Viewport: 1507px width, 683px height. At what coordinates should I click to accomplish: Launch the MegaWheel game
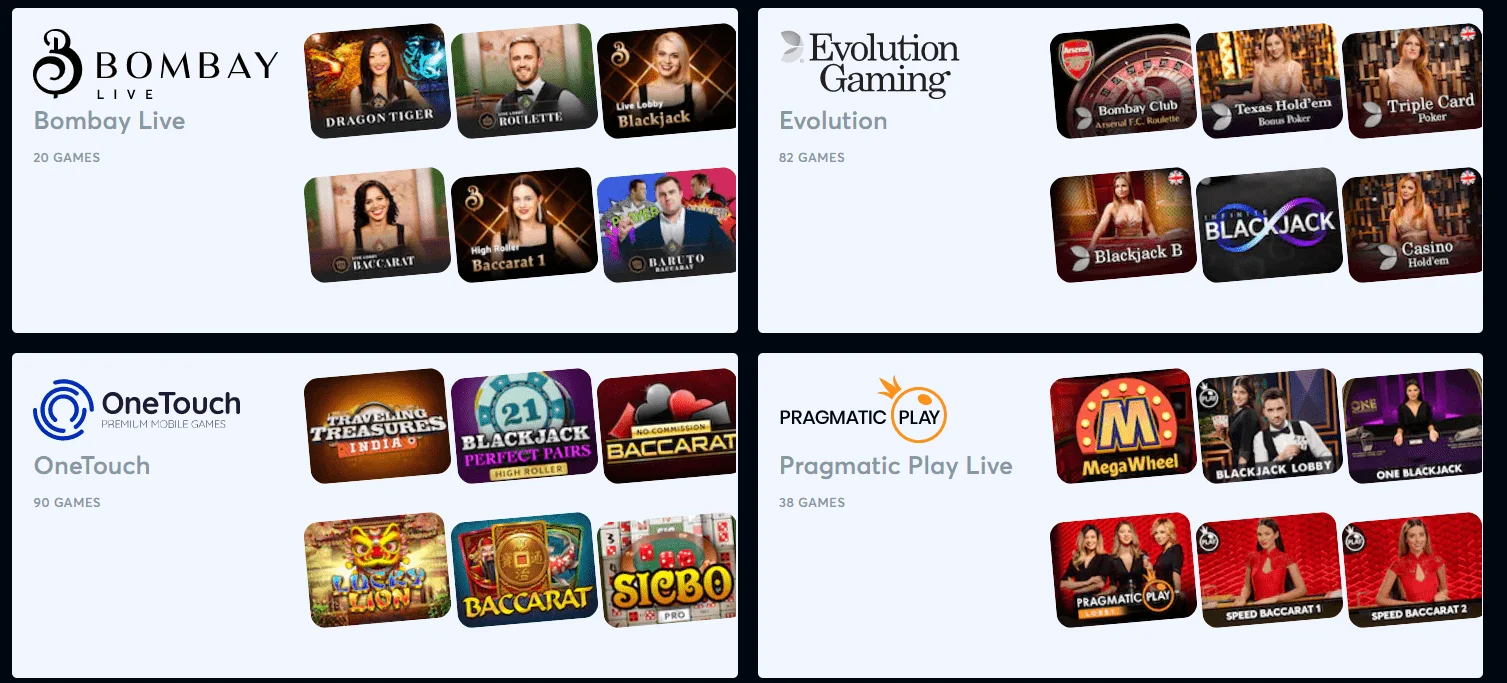coord(1122,426)
